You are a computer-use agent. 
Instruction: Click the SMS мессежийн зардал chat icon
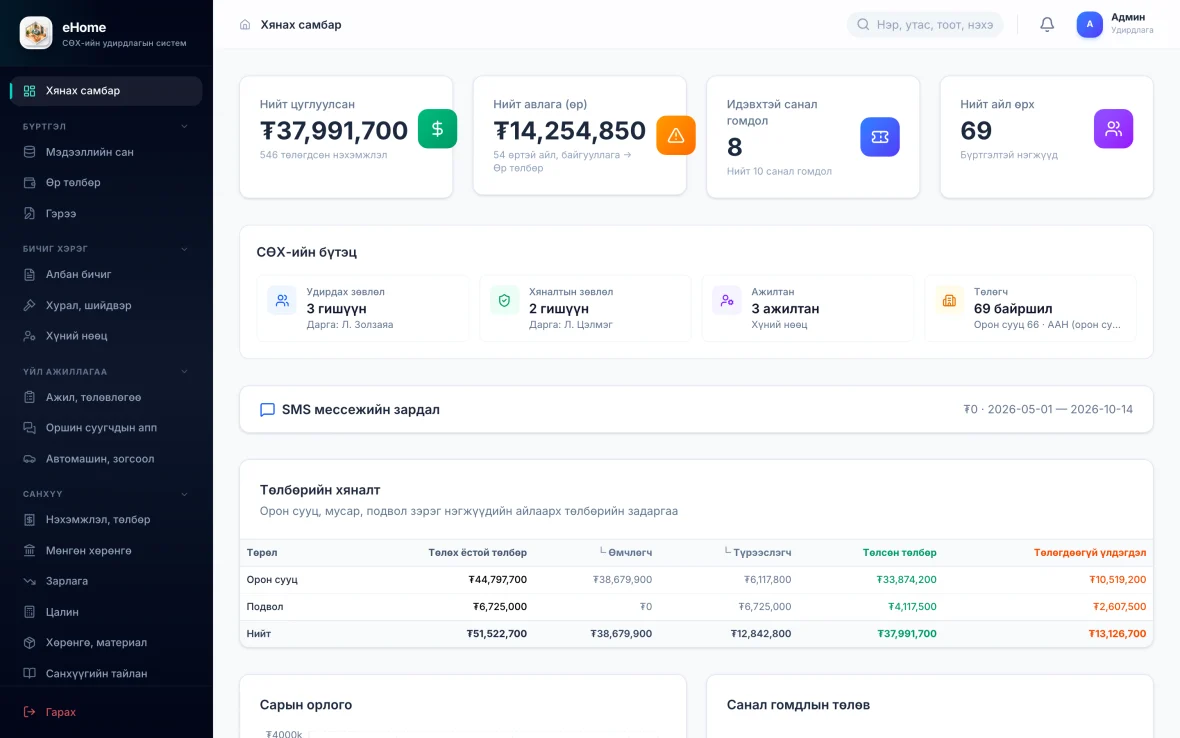(267, 410)
